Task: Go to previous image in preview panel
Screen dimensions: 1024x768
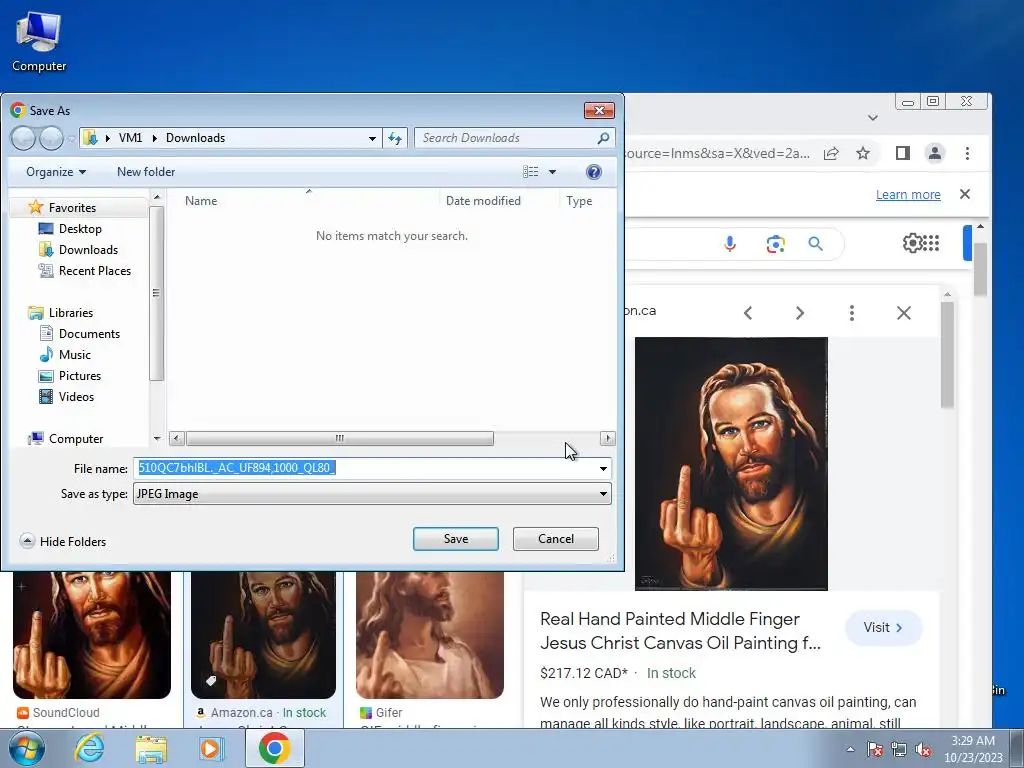Action: [748, 313]
